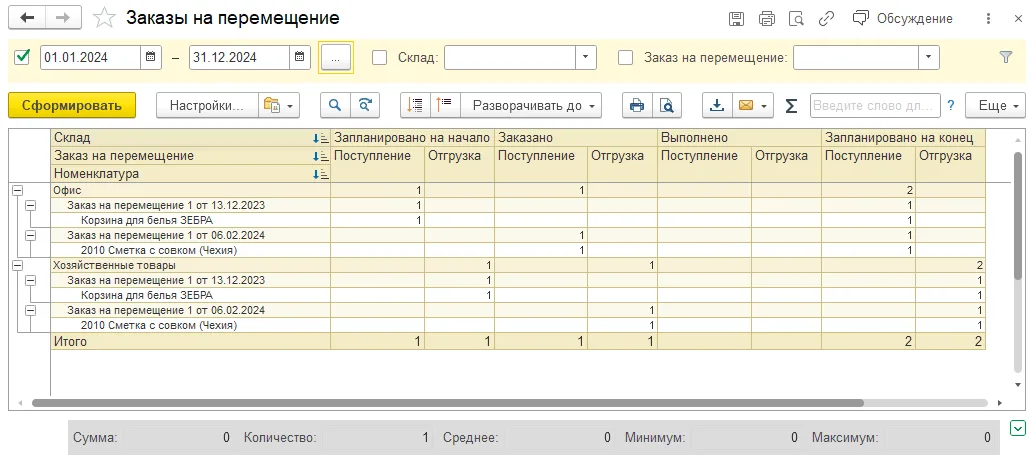
Task: Collapse the Офис group in the tree
Action: (18, 190)
